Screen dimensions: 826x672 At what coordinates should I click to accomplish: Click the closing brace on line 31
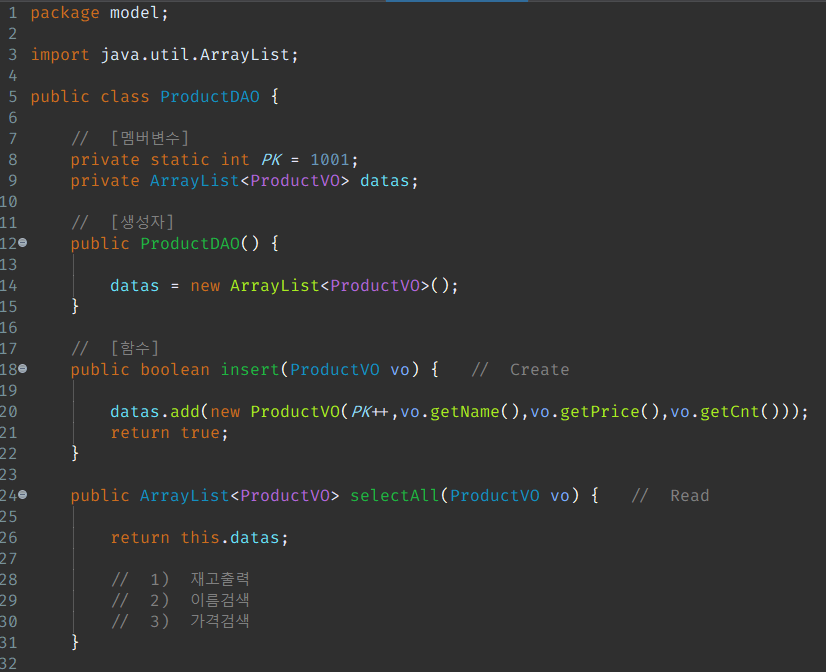pyautogui.click(x=75, y=642)
